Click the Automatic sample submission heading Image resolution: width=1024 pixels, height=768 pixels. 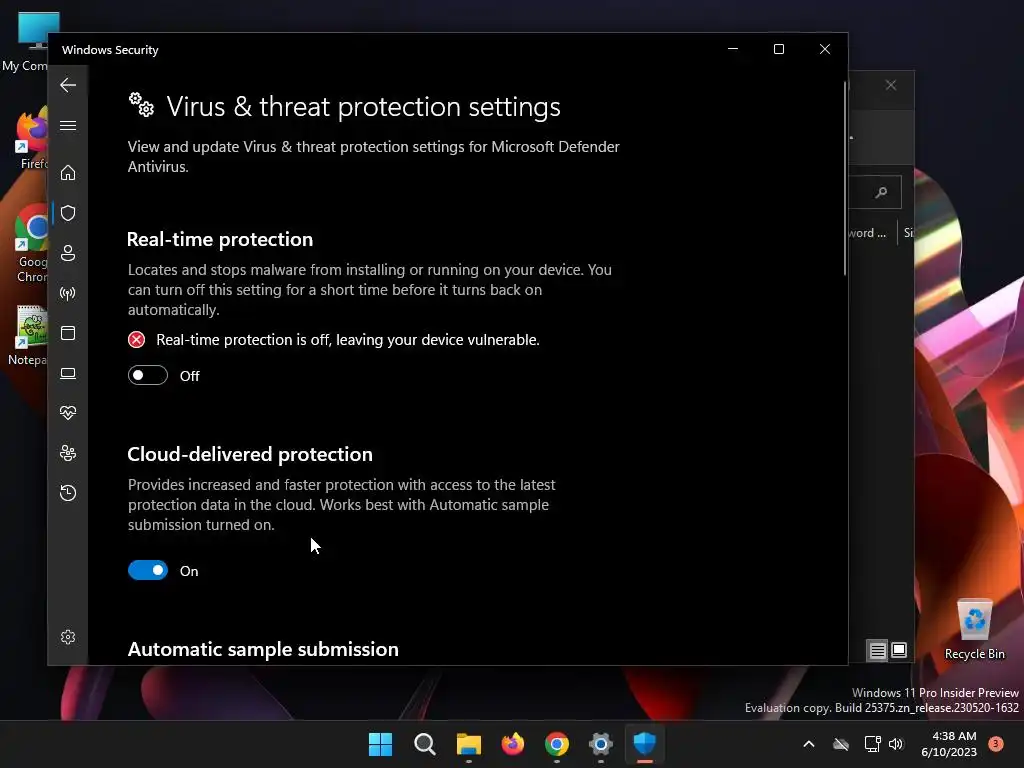pyautogui.click(x=263, y=649)
